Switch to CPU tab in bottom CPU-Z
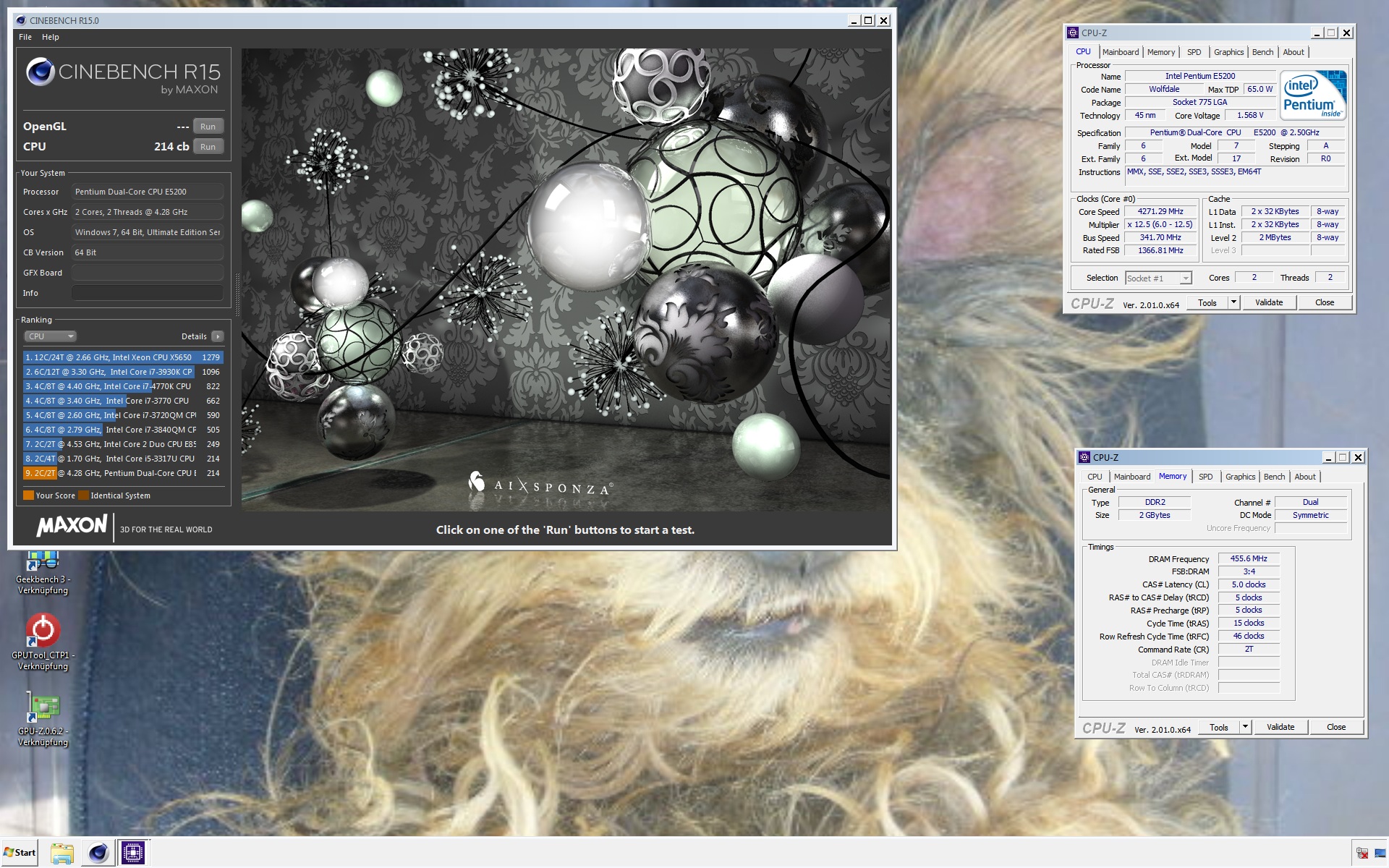 pos(1095,477)
